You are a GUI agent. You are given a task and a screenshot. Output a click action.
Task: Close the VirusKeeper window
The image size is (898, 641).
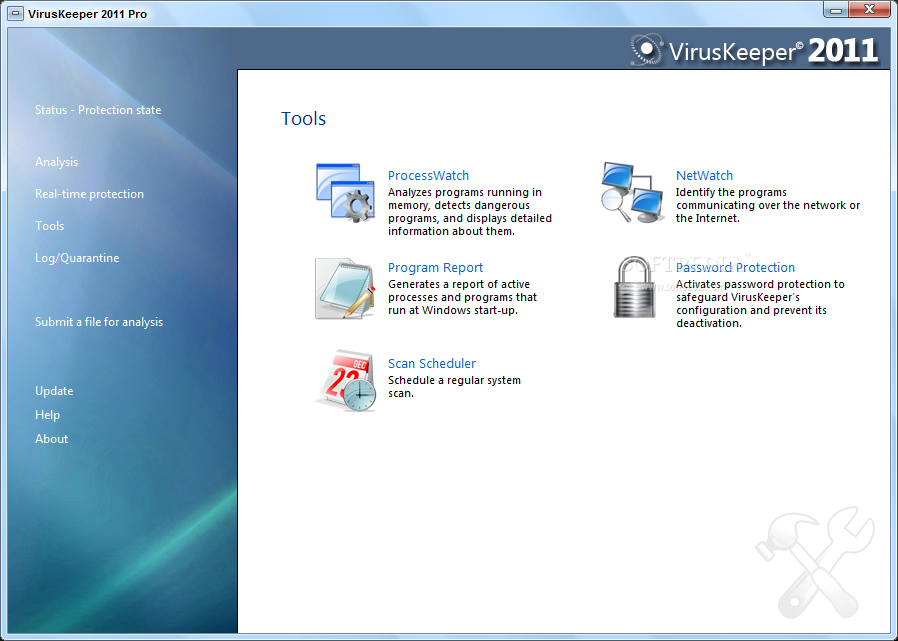869,10
